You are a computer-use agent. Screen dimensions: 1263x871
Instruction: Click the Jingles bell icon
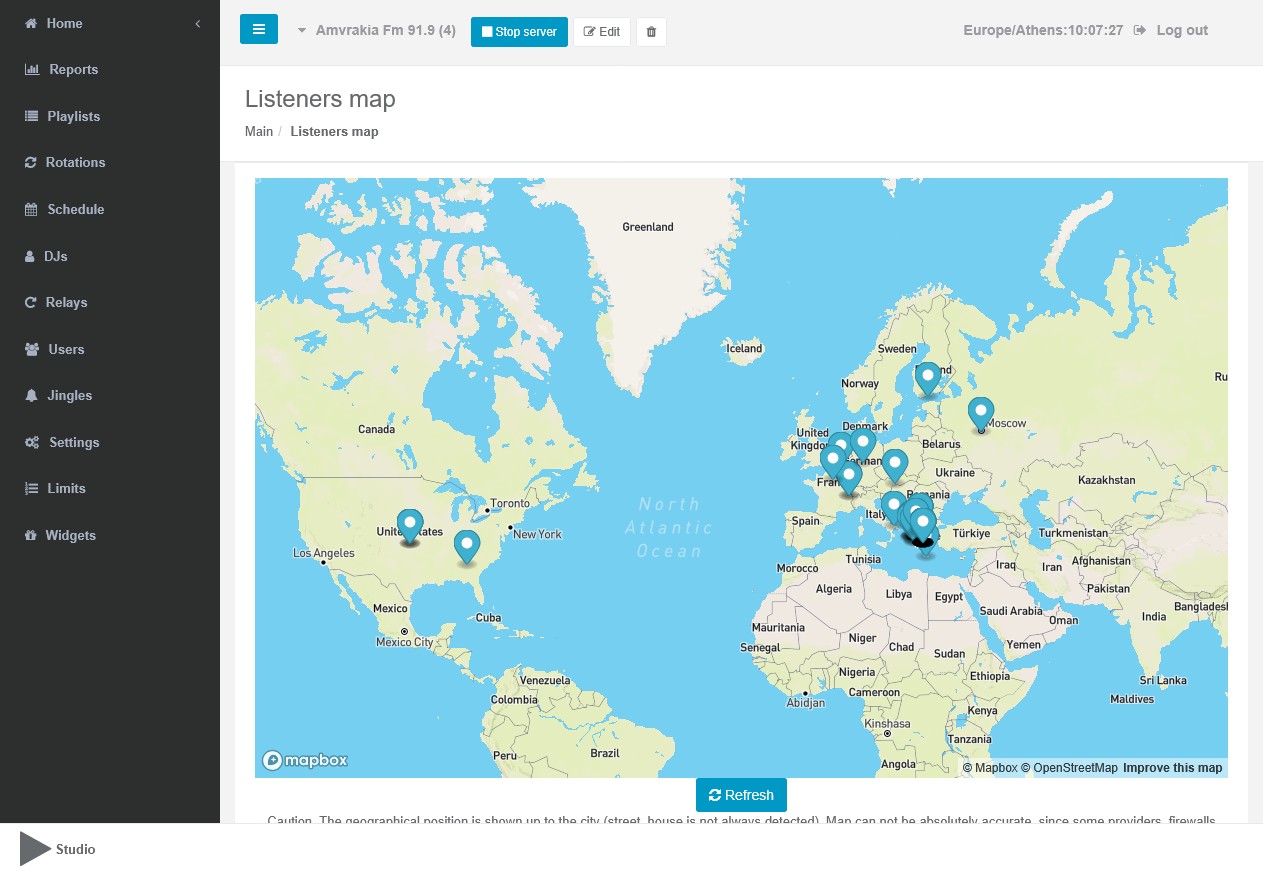(x=31, y=396)
